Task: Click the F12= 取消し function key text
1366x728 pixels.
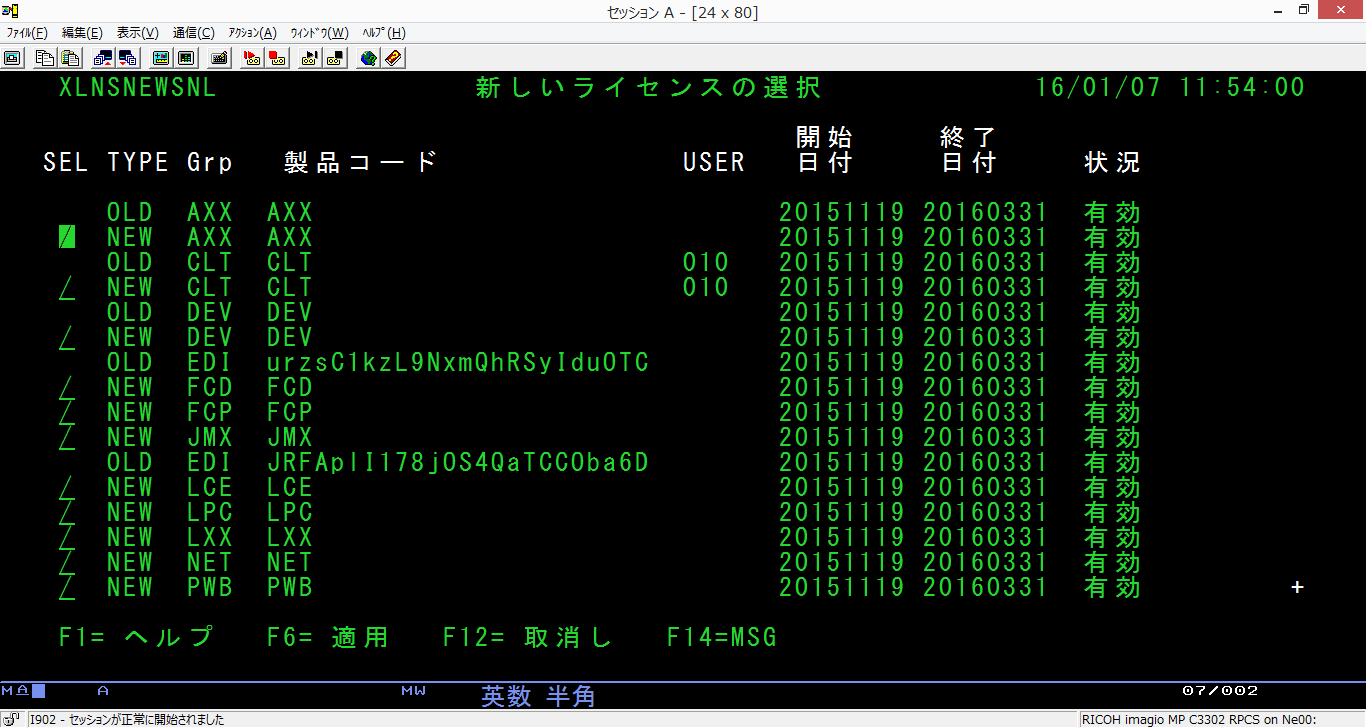Action: (527, 638)
